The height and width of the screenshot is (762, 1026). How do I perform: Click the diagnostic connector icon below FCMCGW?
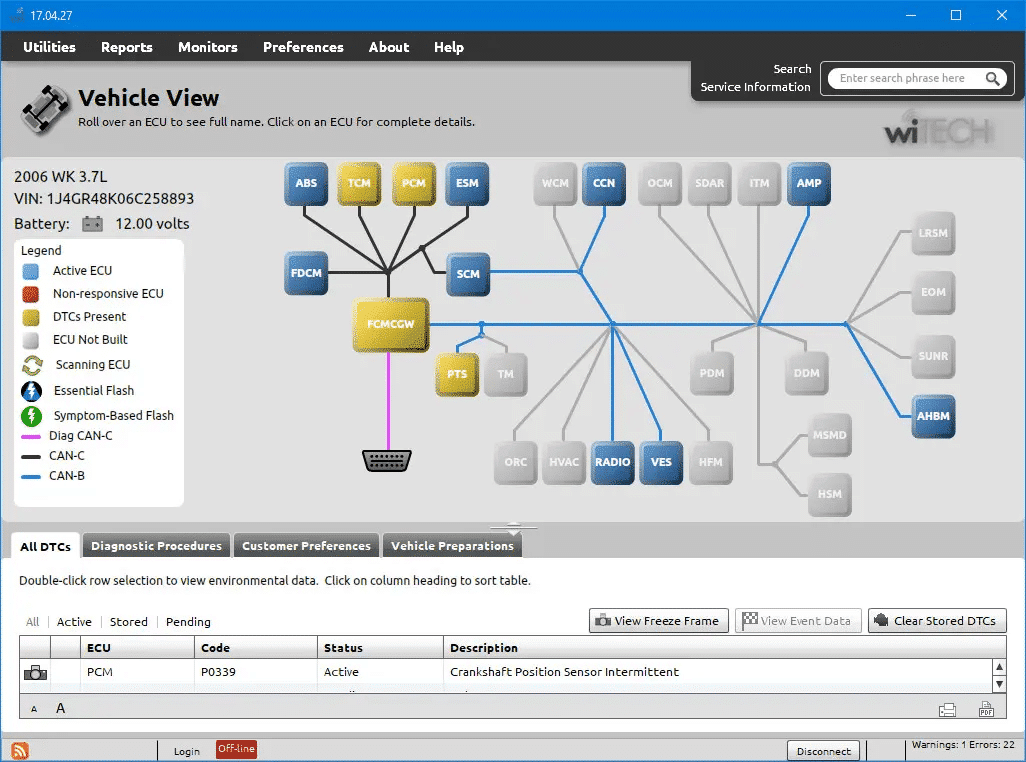click(387, 459)
